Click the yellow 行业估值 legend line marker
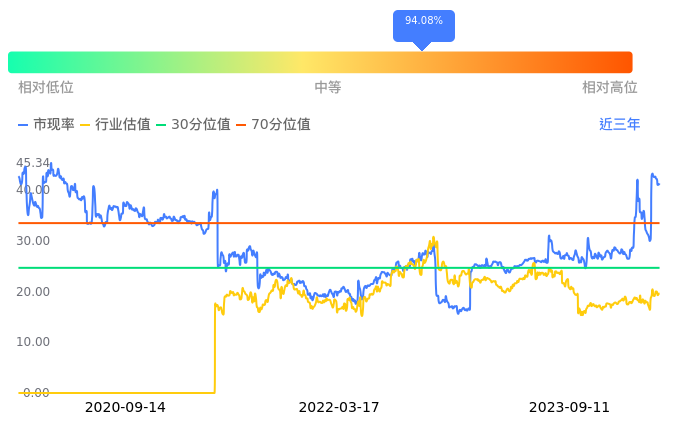This screenshot has width=686, height=442. (85, 125)
